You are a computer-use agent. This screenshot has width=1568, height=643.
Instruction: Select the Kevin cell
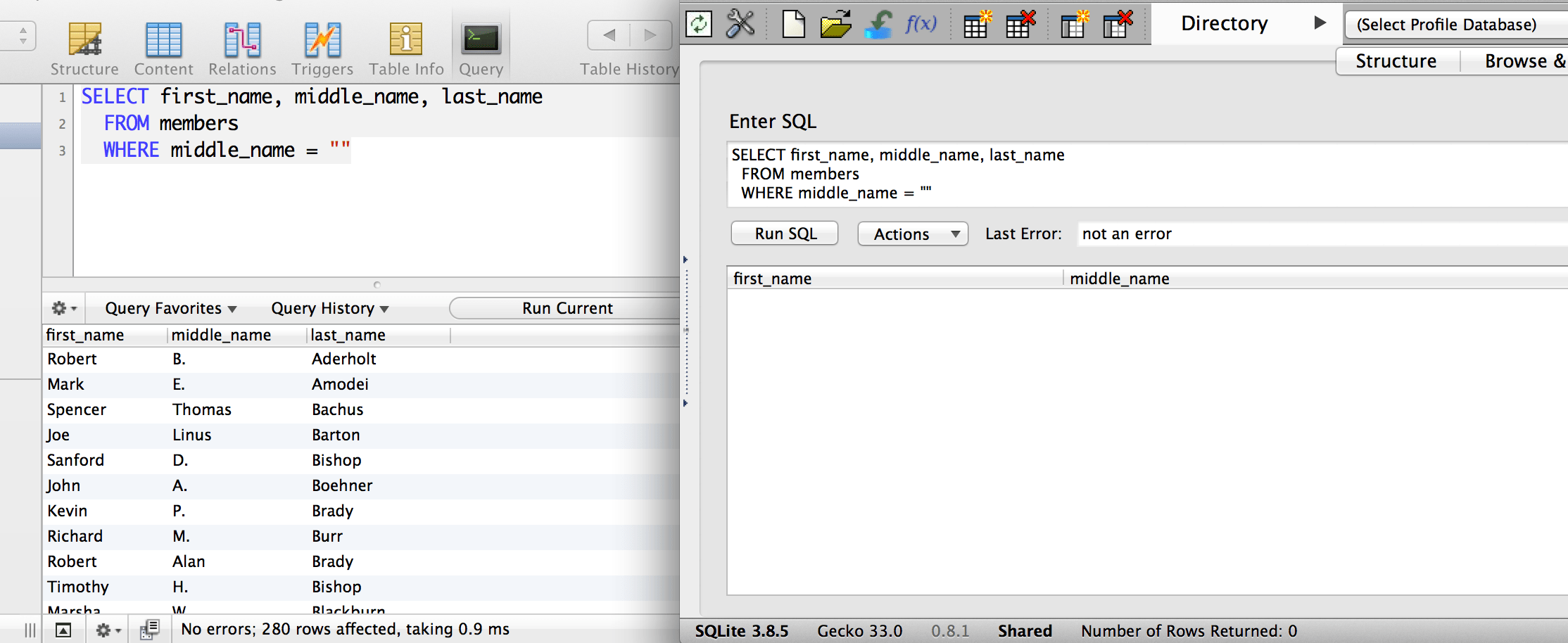click(x=68, y=511)
